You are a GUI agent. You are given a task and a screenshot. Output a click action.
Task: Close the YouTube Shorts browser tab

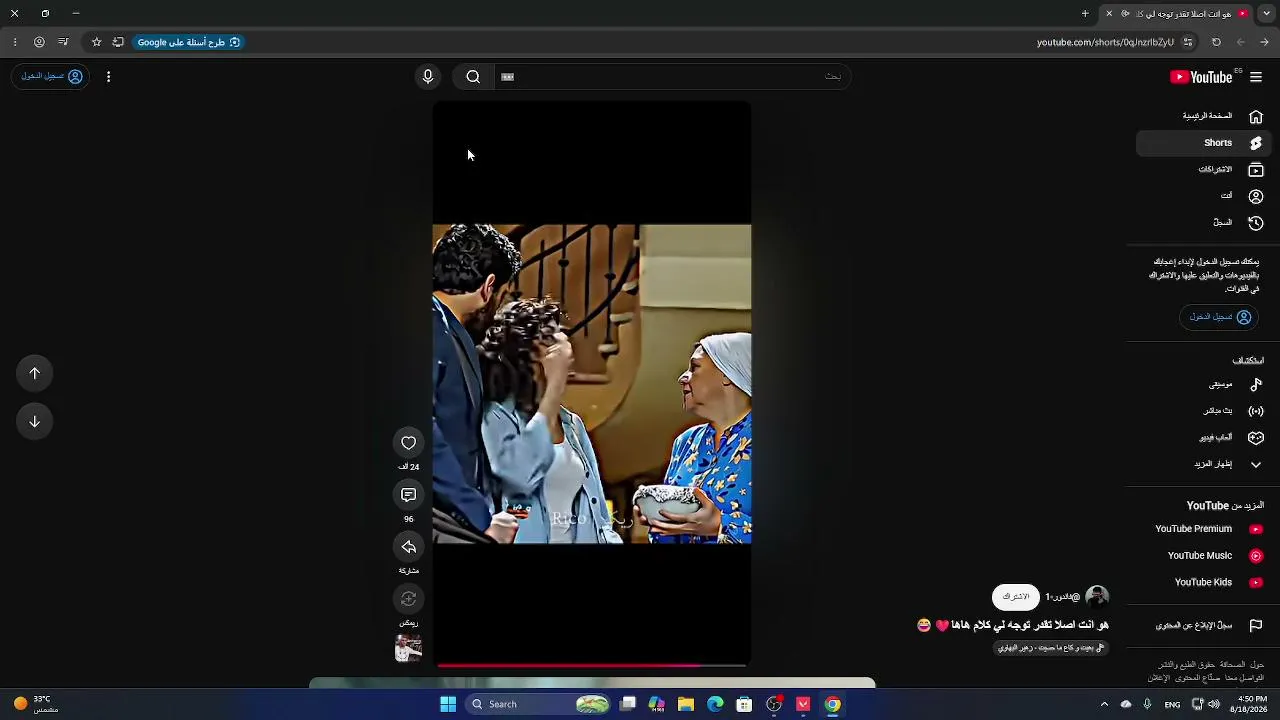pos(1108,14)
